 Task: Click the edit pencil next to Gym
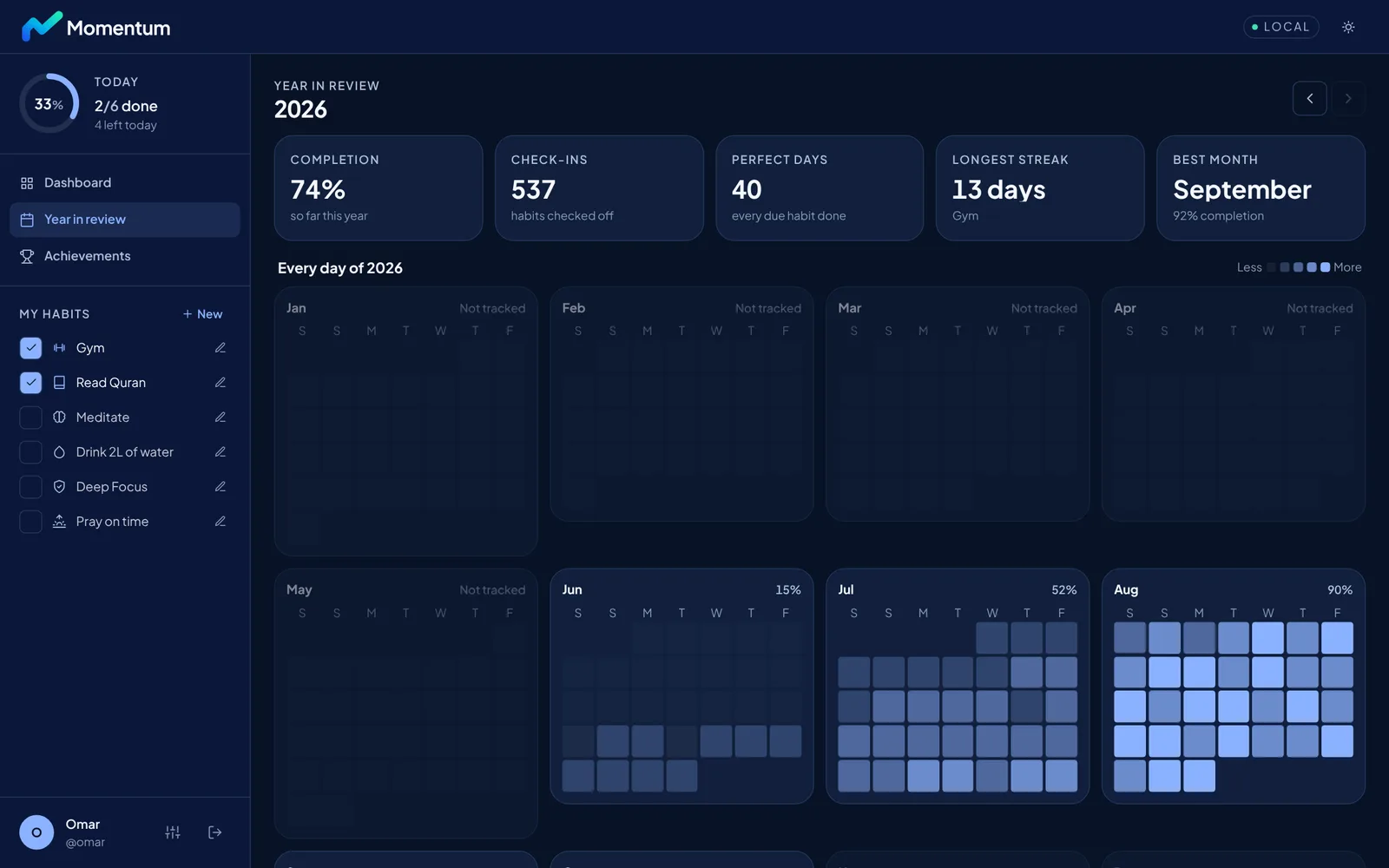pos(221,348)
